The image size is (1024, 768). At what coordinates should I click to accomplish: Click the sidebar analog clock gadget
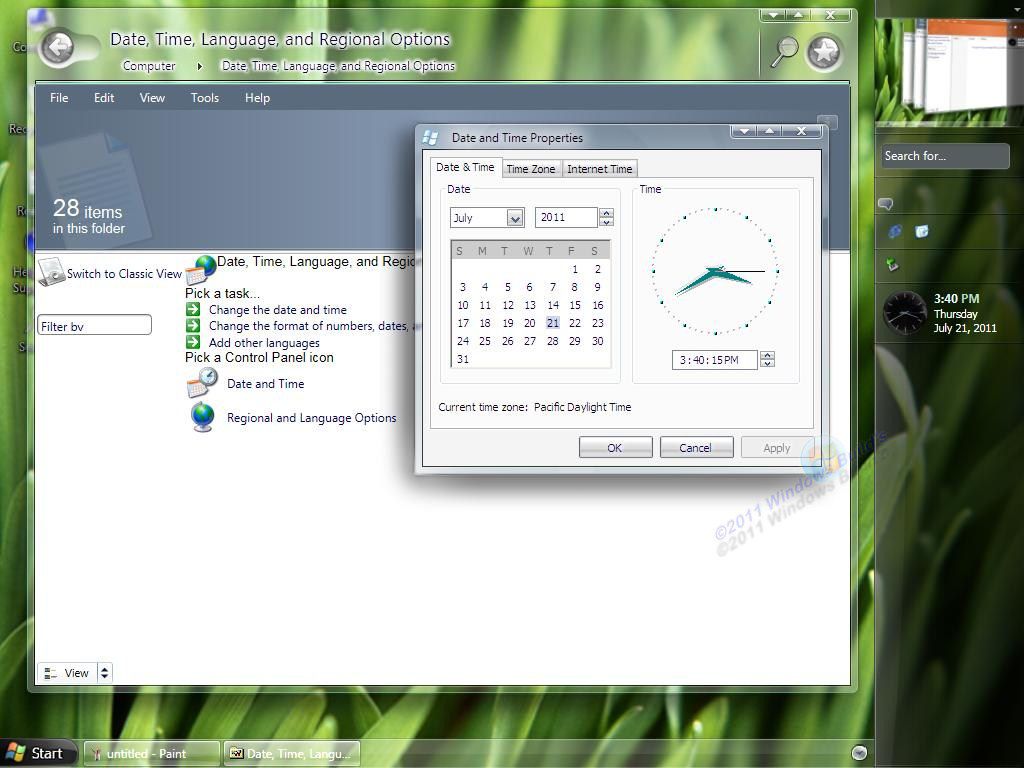(x=904, y=312)
